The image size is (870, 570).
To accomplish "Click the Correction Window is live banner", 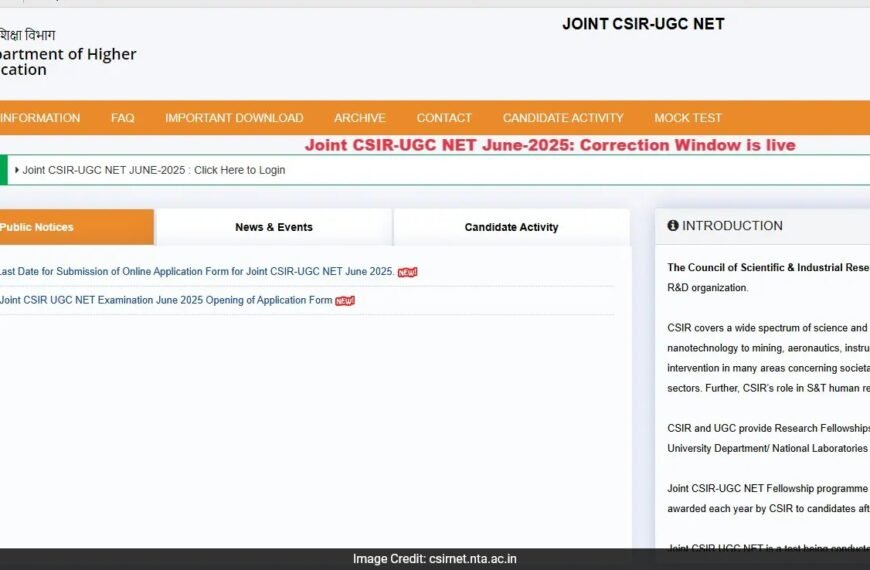I will pos(550,145).
